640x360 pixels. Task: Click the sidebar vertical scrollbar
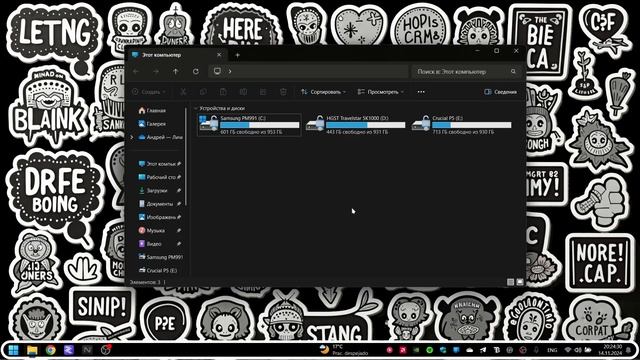point(186,157)
